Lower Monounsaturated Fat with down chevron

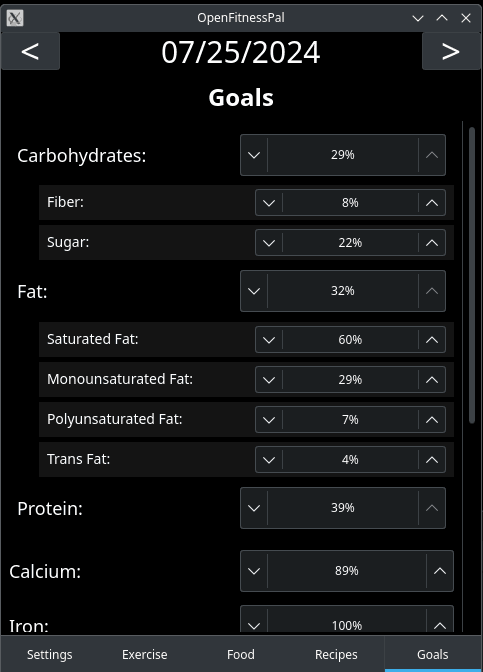pyautogui.click(x=269, y=380)
